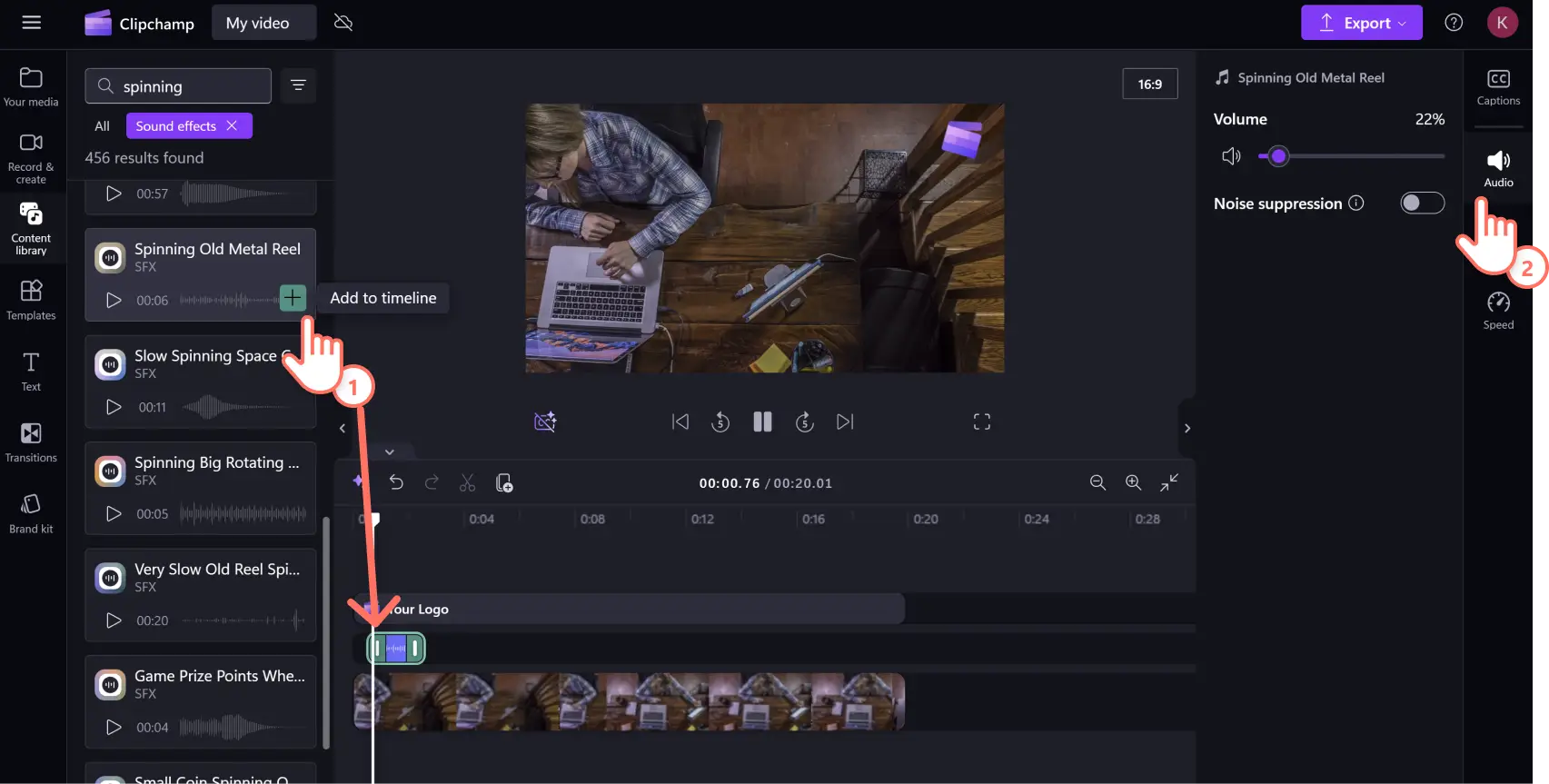Select the Your Logo timeline clip
The height and width of the screenshot is (784, 1549).
(629, 609)
